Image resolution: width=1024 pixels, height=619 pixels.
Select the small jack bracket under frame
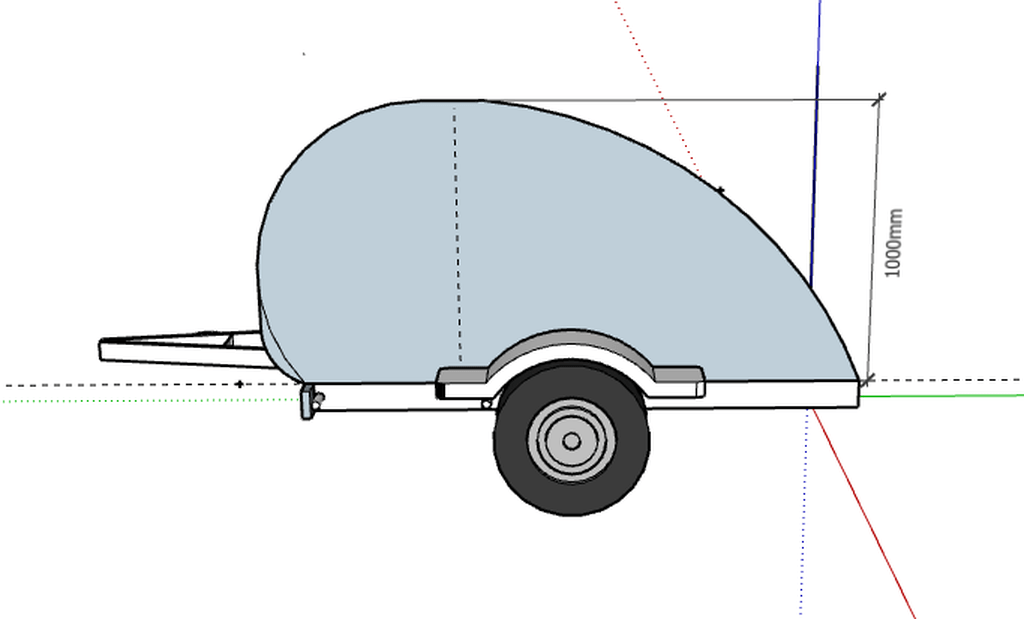pyautogui.click(x=310, y=401)
